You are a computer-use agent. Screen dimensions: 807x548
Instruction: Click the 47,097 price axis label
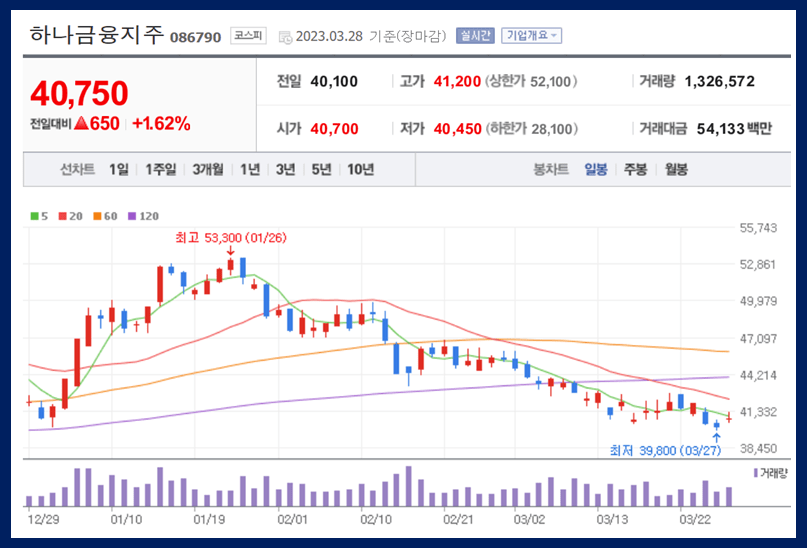tap(758, 339)
